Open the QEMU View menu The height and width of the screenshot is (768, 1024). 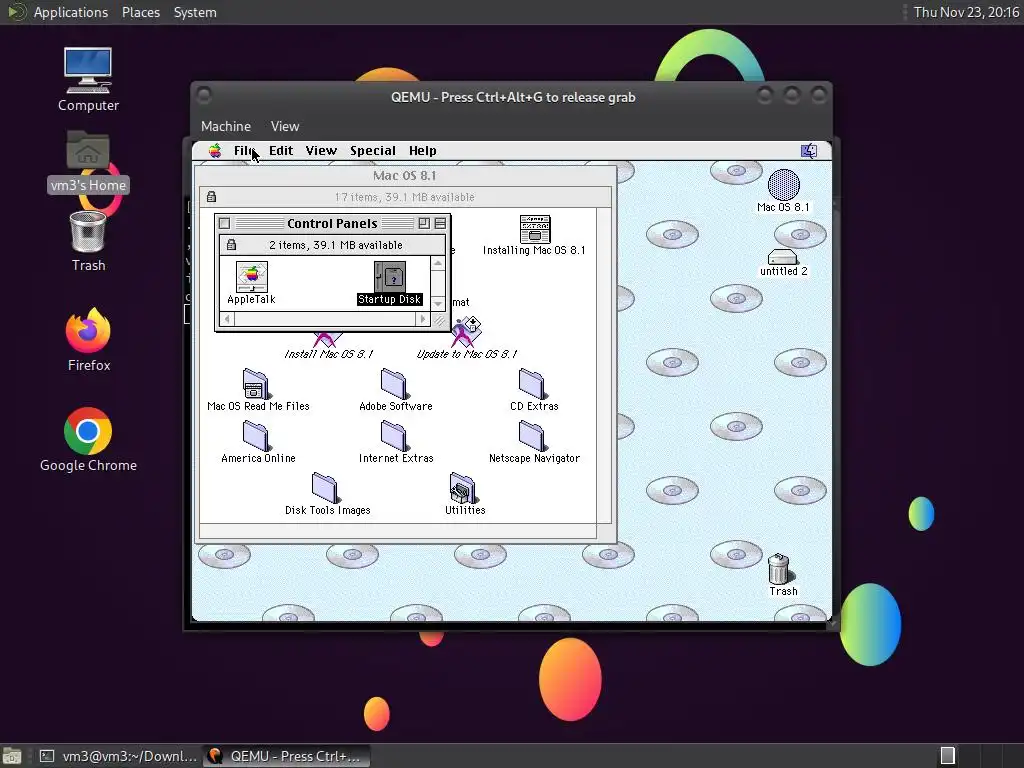tap(285, 126)
